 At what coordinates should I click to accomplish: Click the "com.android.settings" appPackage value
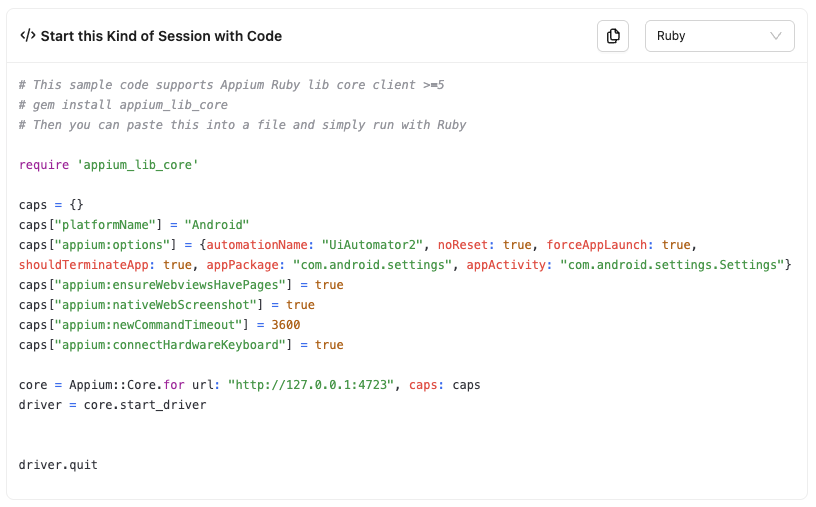[372, 265]
